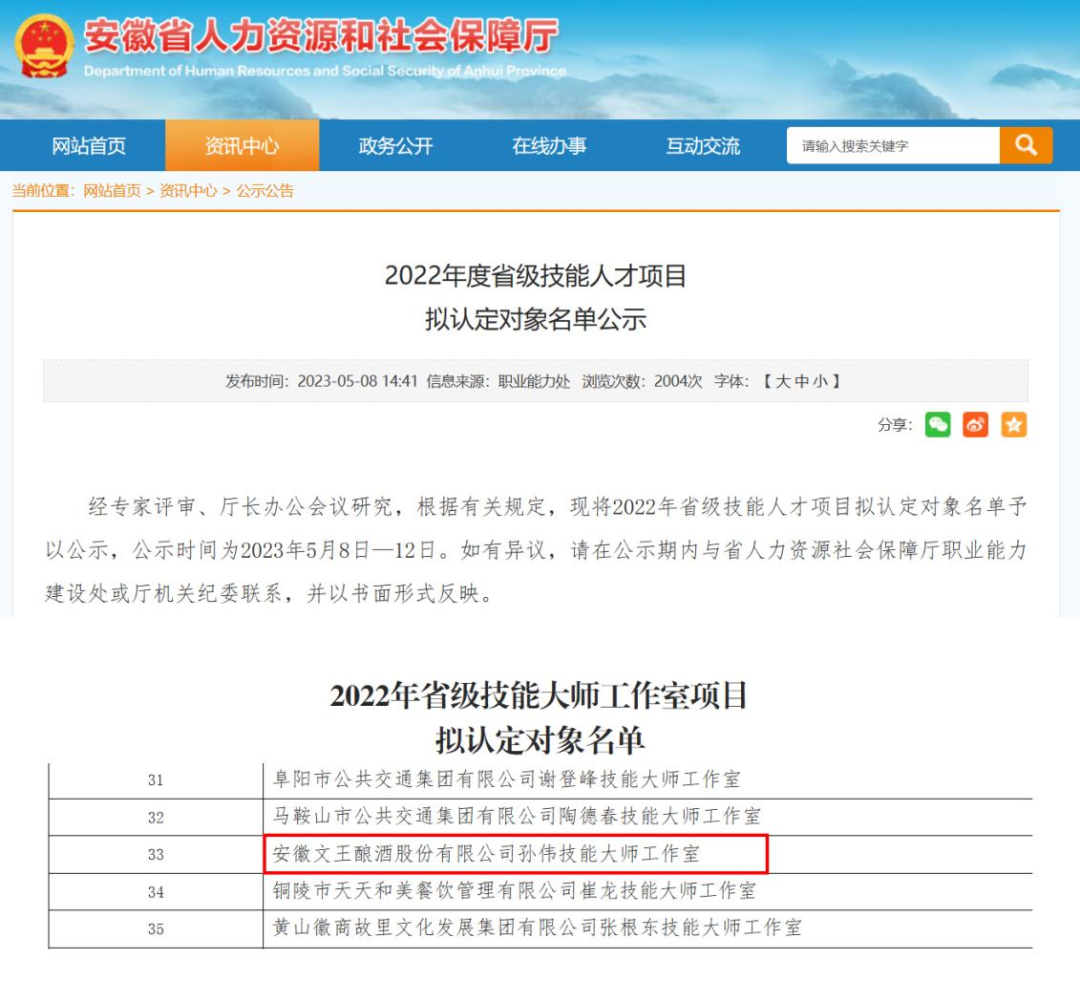Click the publish time 2023-05-08 14:41

[357, 381]
